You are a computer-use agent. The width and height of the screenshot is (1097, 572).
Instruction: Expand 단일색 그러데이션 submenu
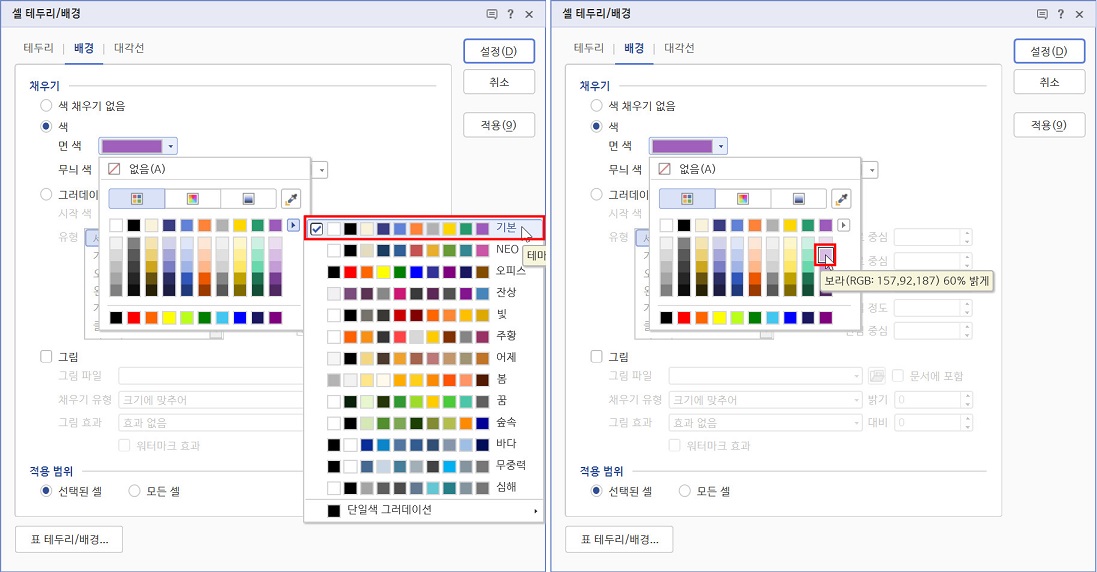425,510
